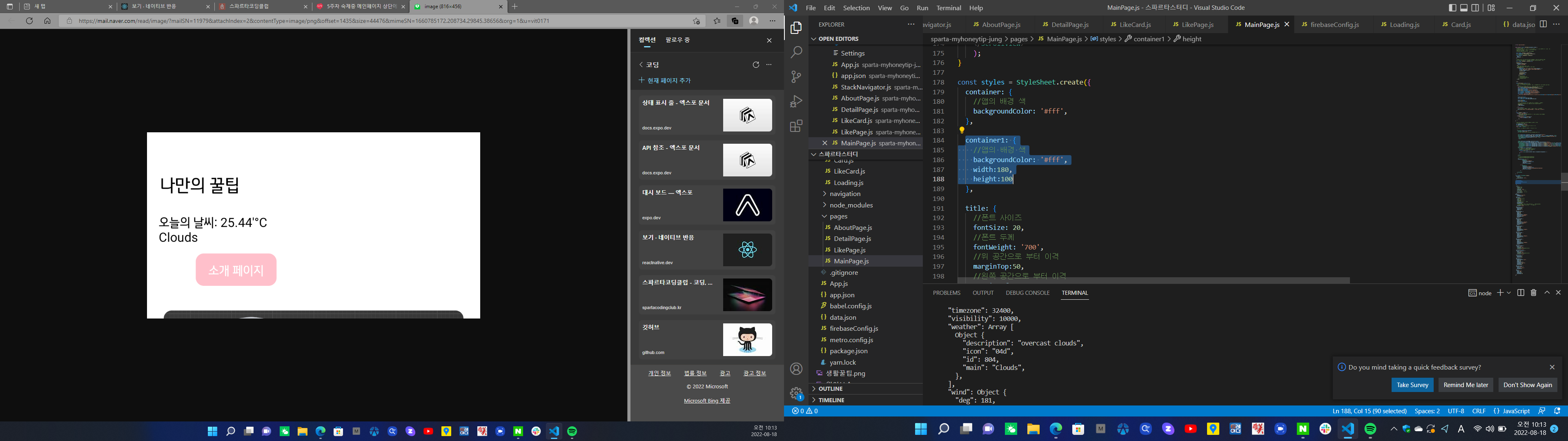
Task: Toggle the bottom Panel from VS Code title bar
Action: pyautogui.click(x=1464, y=8)
